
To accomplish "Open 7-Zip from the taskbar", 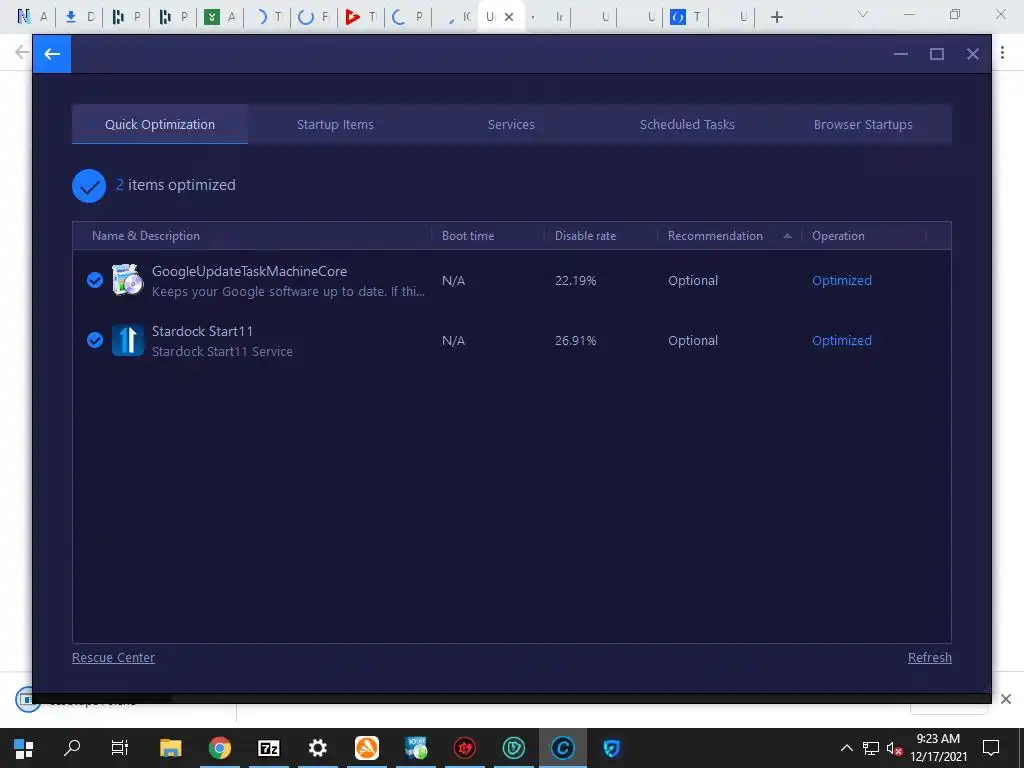I will coord(268,748).
